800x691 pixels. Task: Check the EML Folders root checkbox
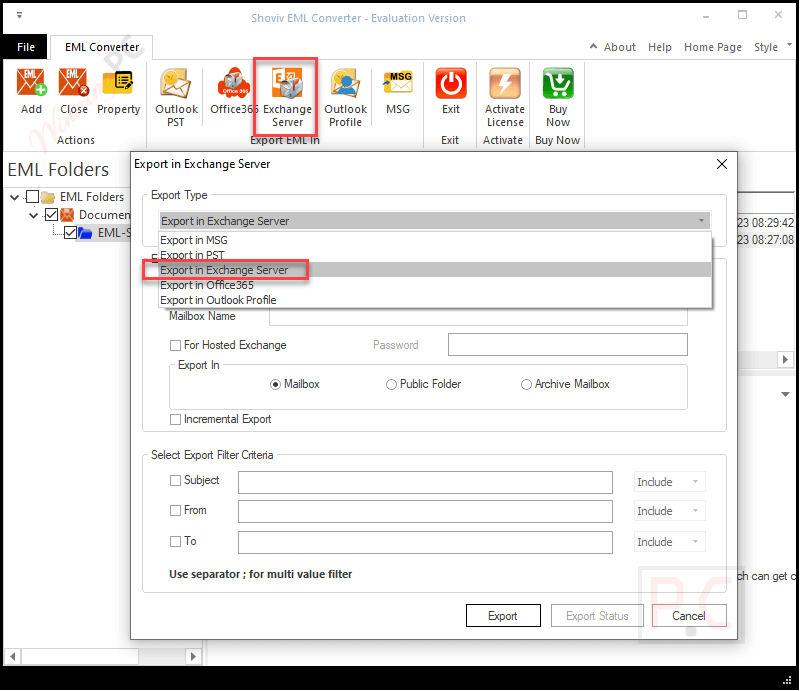coord(32,197)
